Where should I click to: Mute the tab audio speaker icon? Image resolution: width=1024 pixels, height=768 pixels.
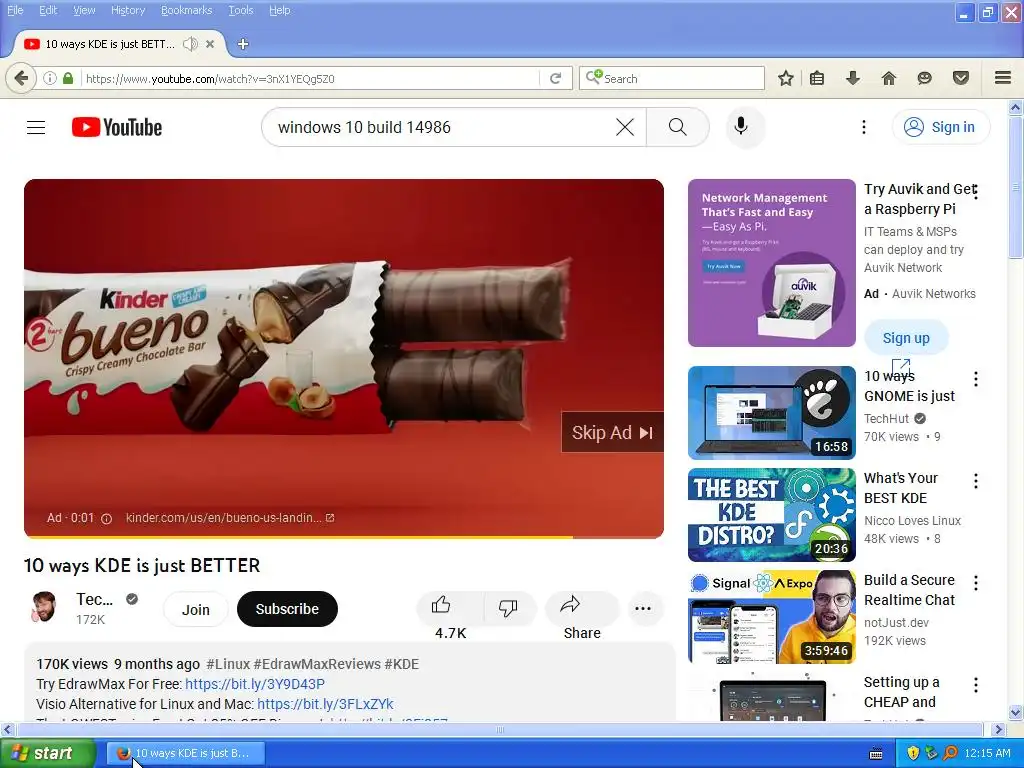pos(190,44)
